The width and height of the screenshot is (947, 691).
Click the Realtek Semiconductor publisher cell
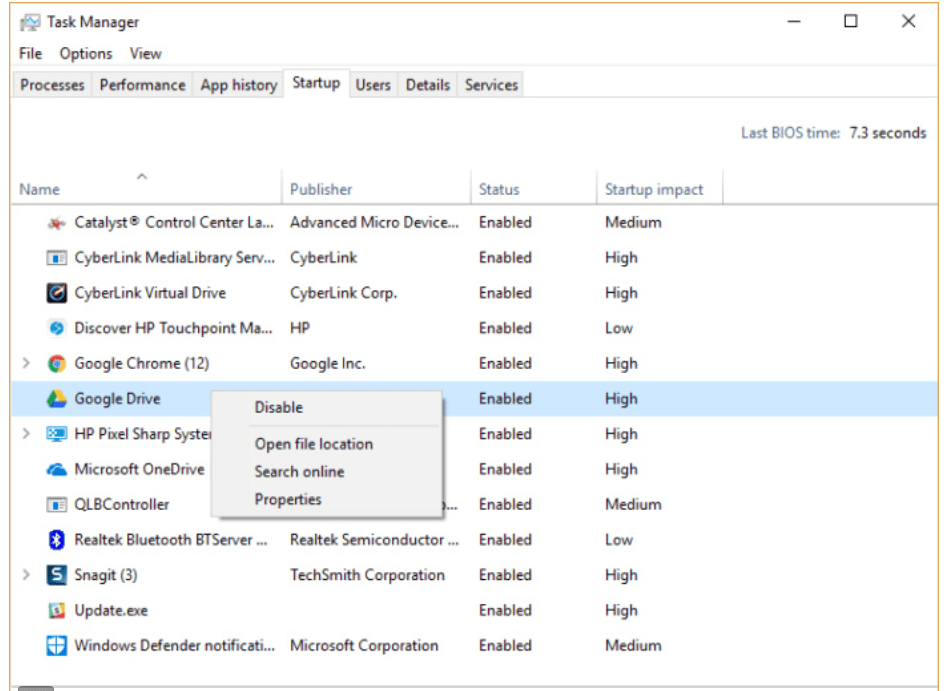click(374, 539)
